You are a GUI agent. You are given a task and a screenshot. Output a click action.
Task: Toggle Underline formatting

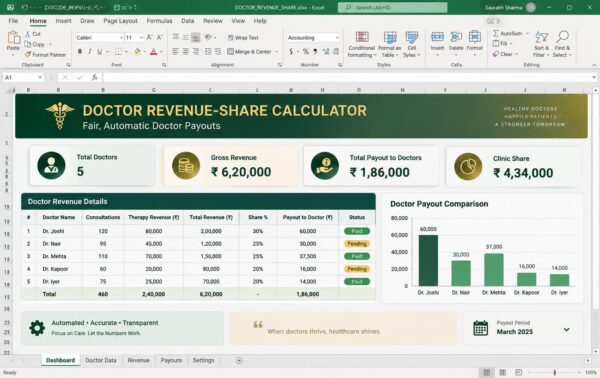point(100,51)
